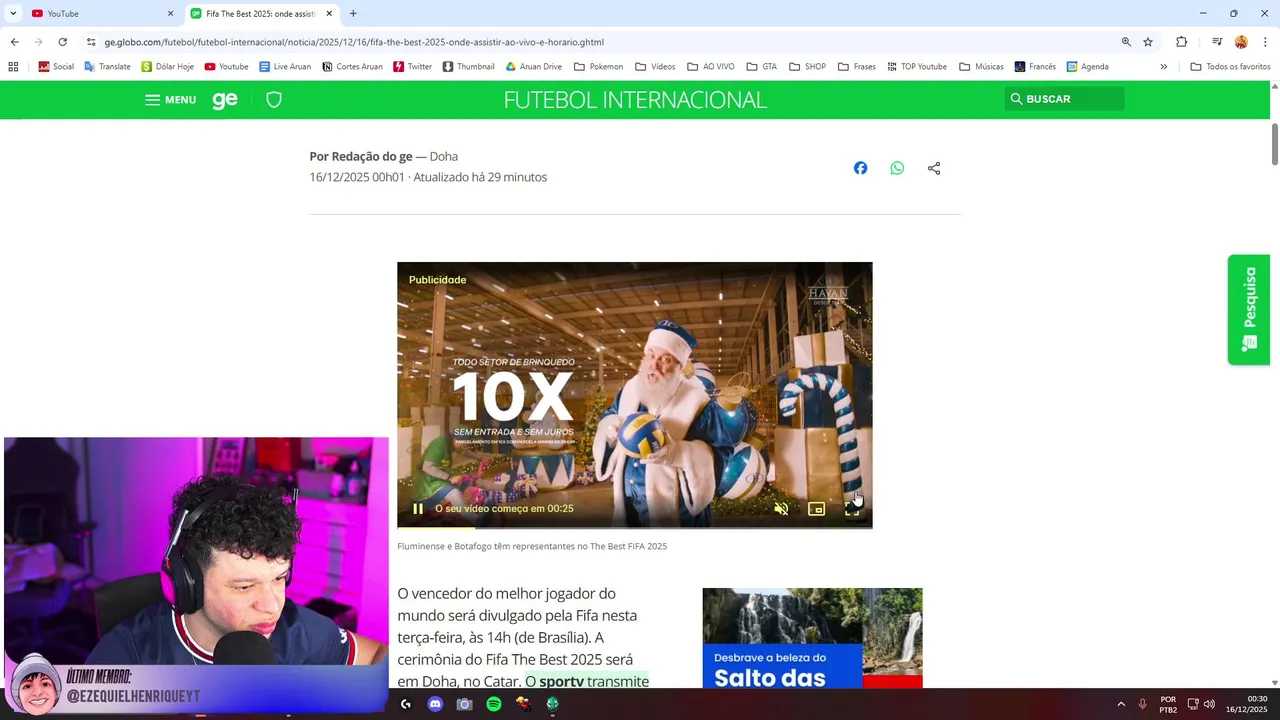Open the Dólar Hoje bookmark
The height and width of the screenshot is (720, 1280).
pyautogui.click(x=167, y=67)
